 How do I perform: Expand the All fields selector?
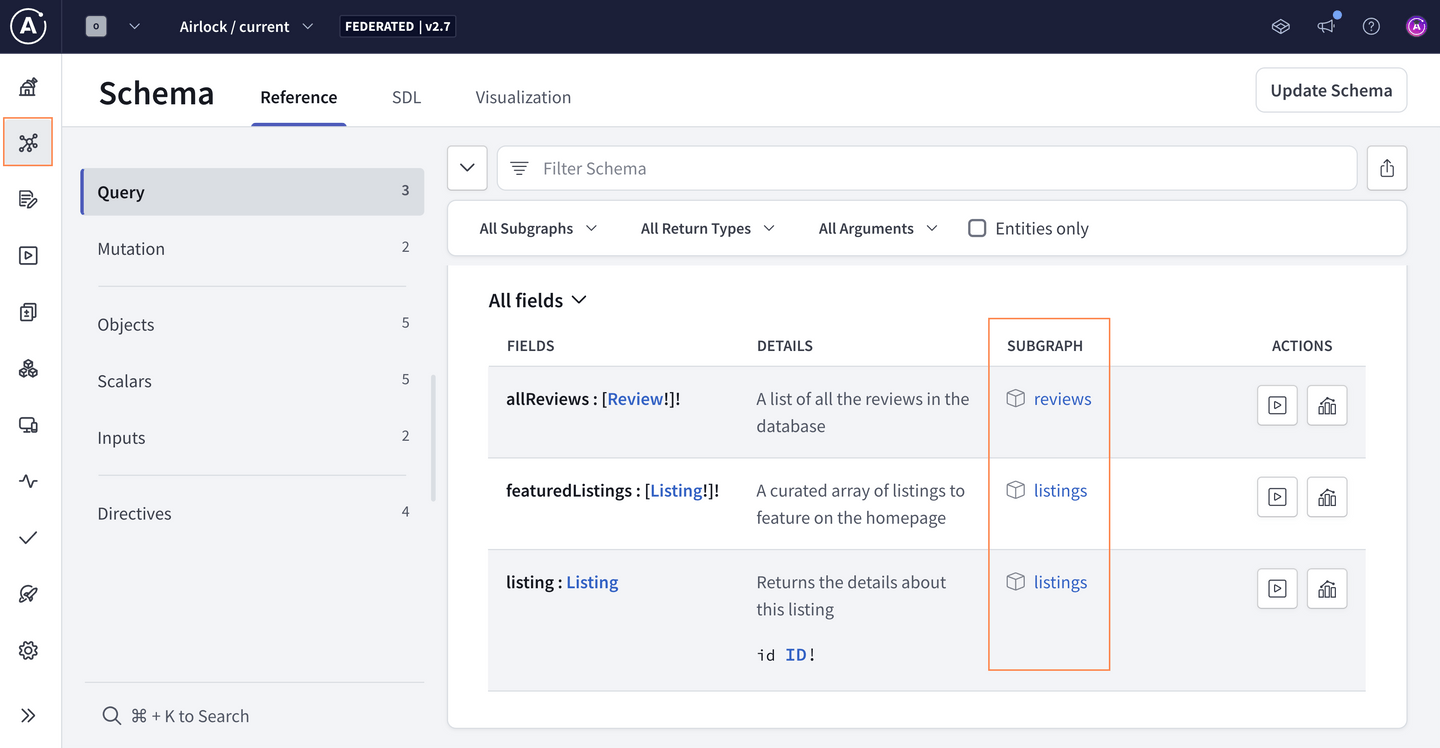point(537,300)
